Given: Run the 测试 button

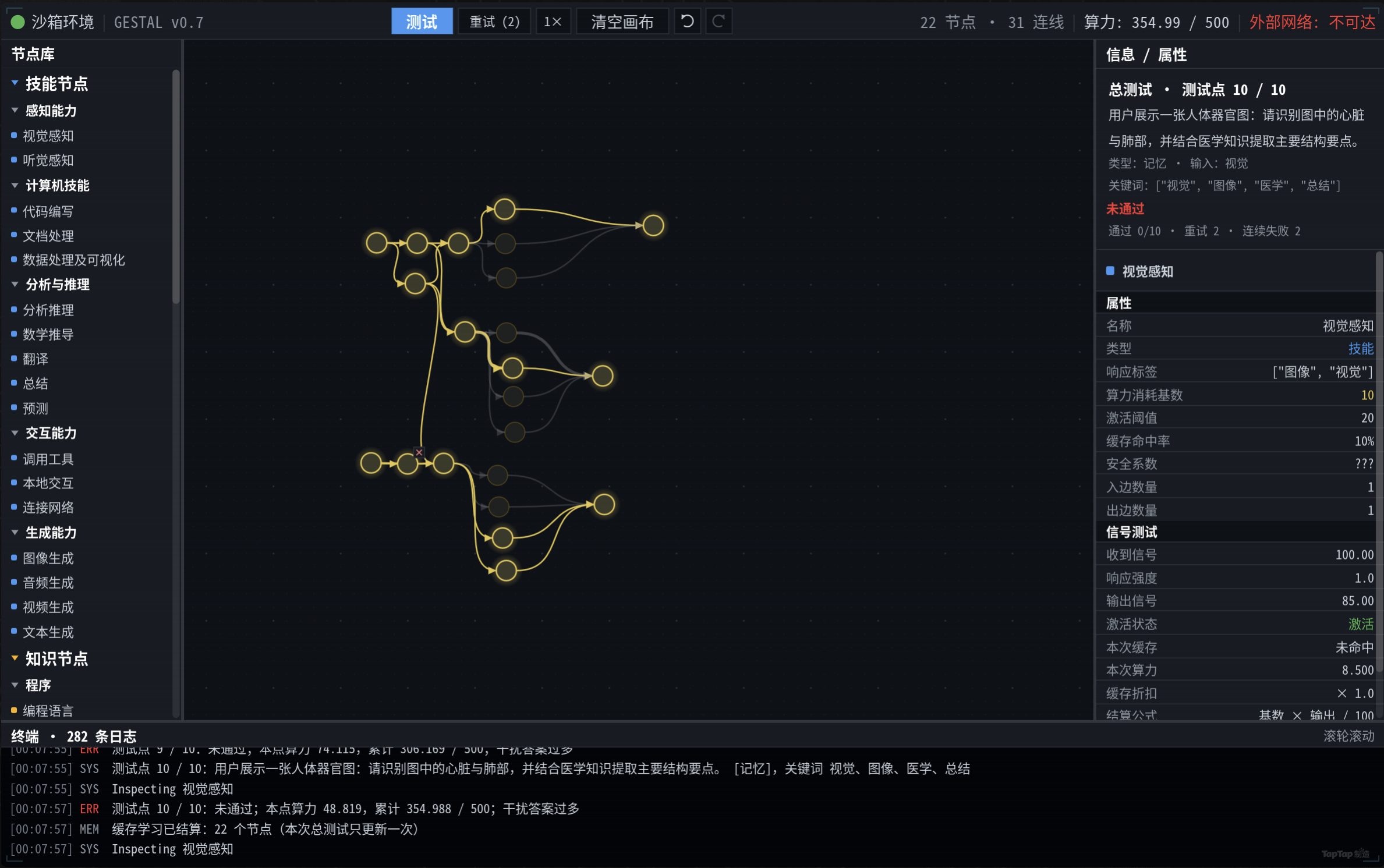Looking at the screenshot, I should click(422, 22).
